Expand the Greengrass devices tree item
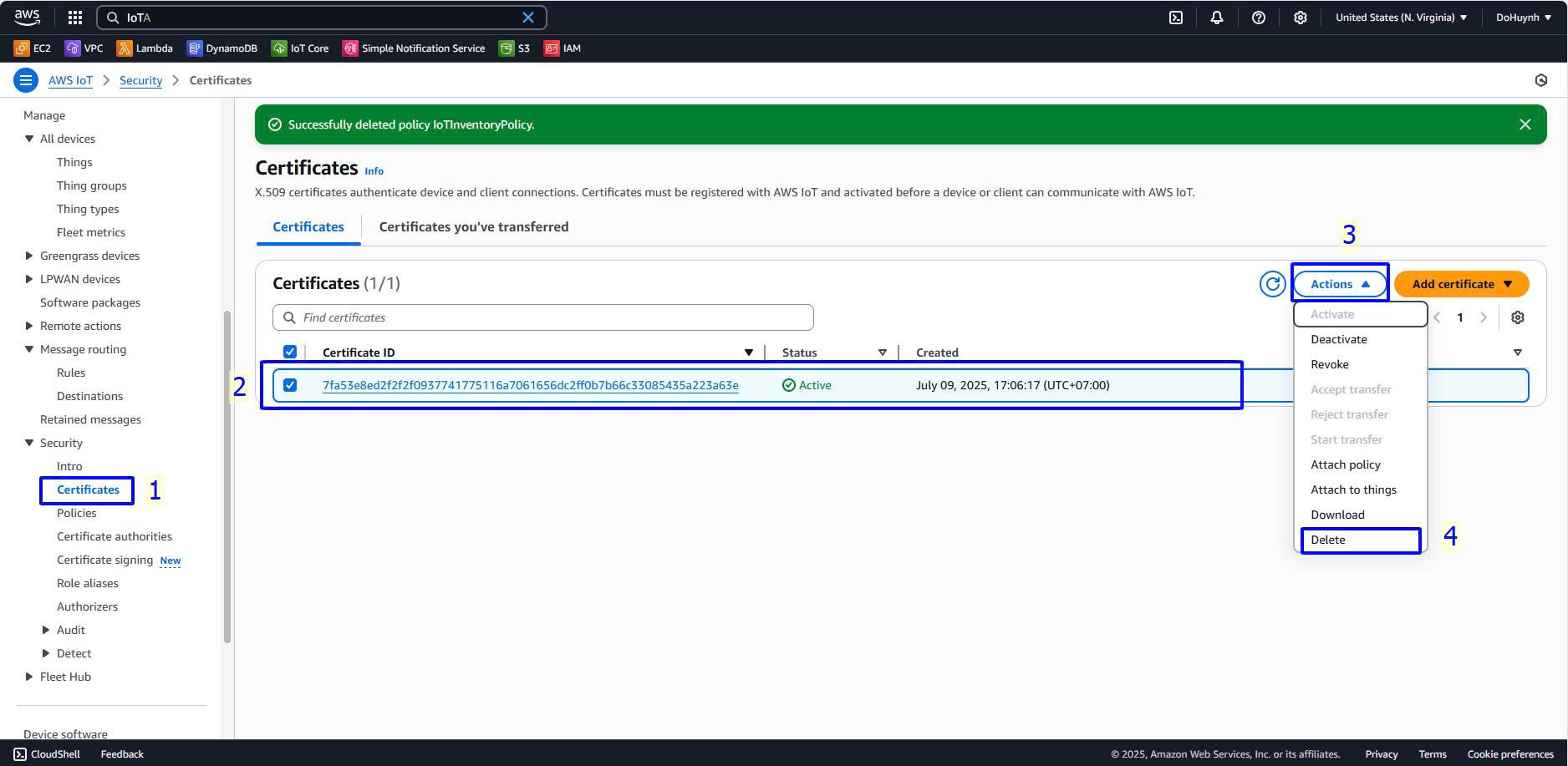 (29, 256)
